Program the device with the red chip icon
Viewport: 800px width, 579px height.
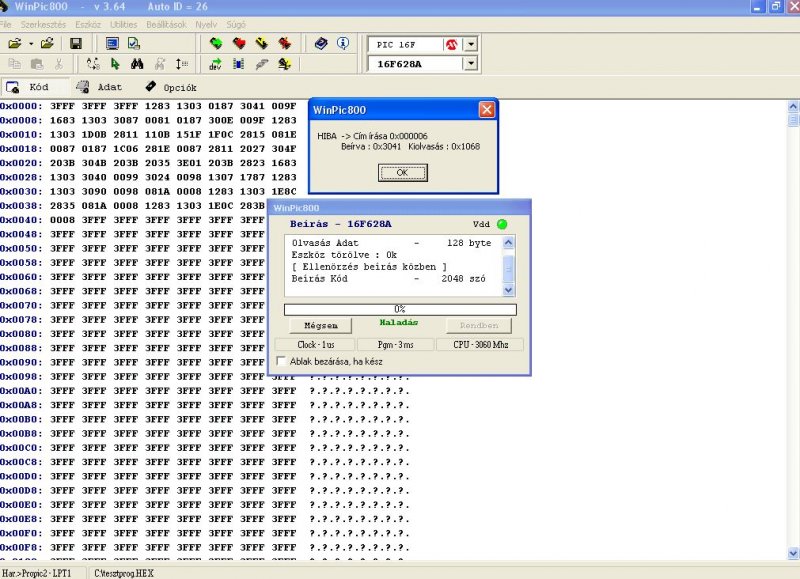point(239,44)
